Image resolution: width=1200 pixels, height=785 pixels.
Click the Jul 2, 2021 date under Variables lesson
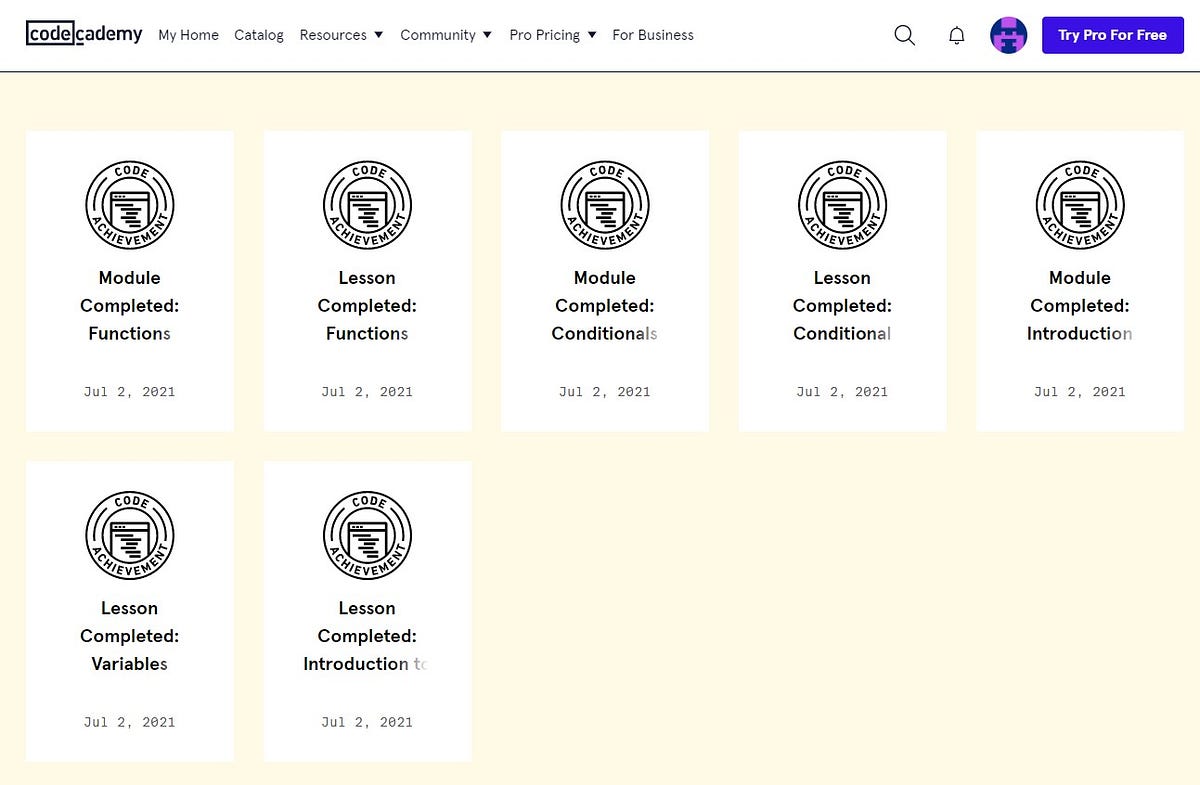coord(129,721)
